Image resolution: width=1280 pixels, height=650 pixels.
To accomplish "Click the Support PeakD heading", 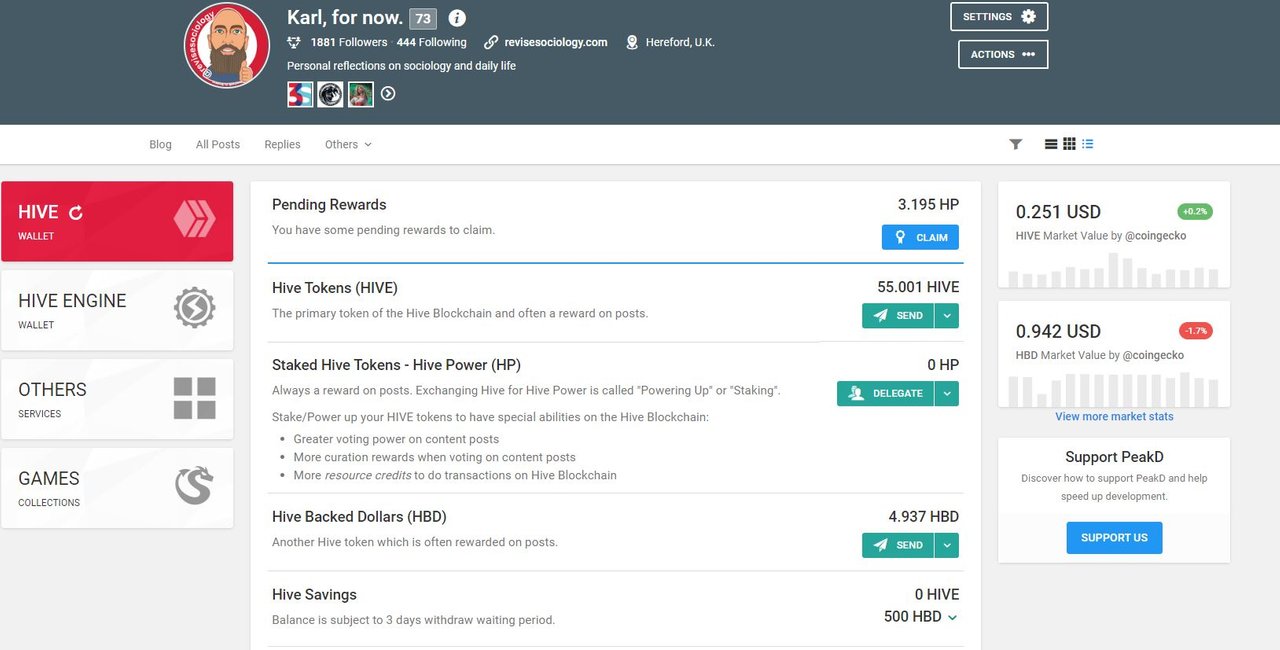I will 1114,457.
